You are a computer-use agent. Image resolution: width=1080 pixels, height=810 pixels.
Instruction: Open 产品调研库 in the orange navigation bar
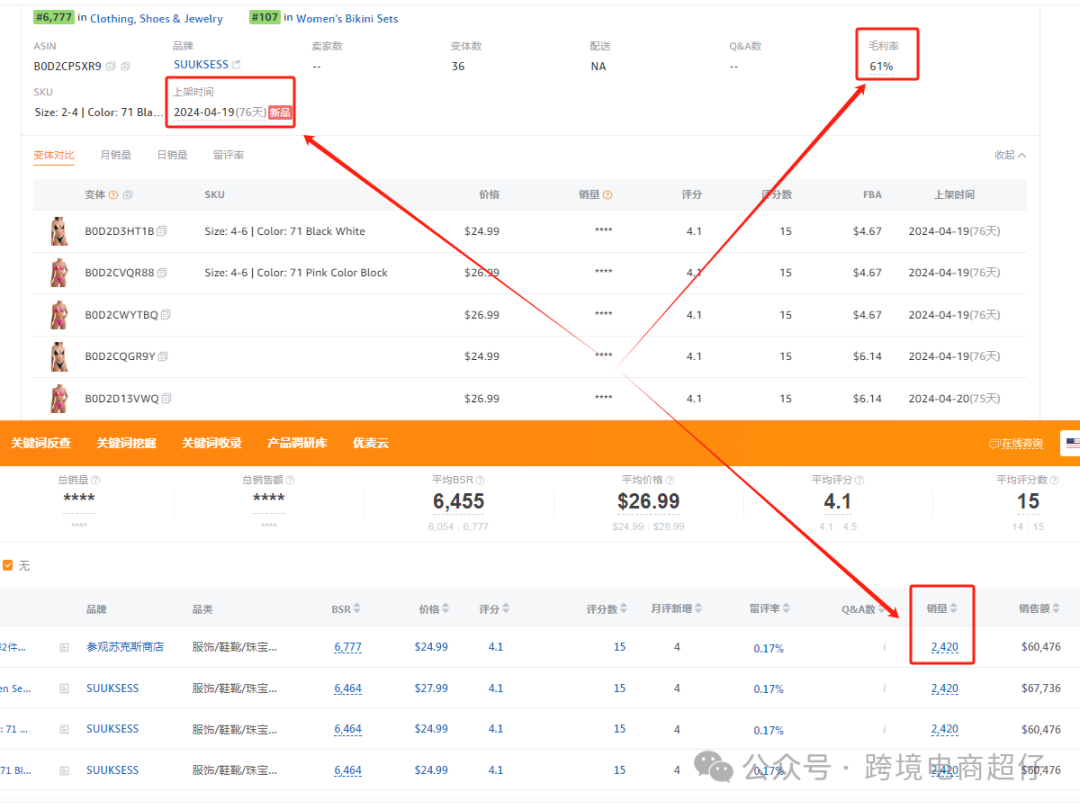pyautogui.click(x=297, y=443)
